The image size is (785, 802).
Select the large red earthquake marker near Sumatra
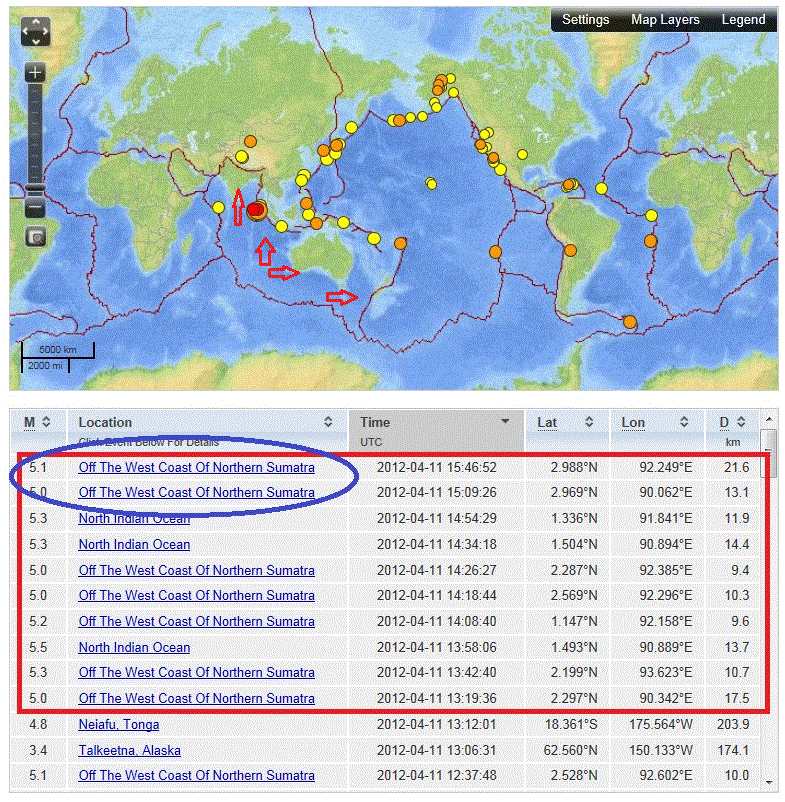[257, 210]
